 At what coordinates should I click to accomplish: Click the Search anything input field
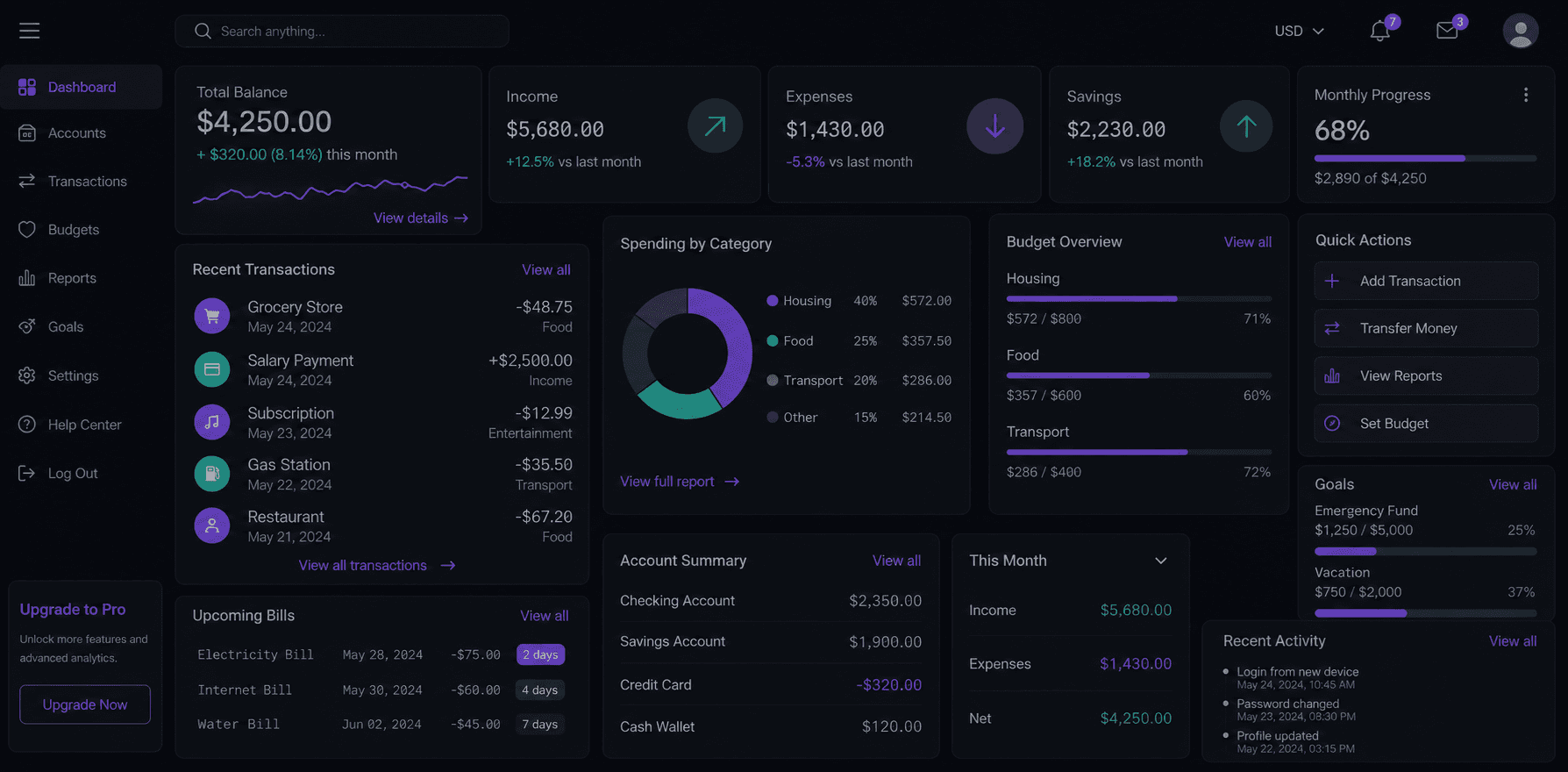click(342, 31)
